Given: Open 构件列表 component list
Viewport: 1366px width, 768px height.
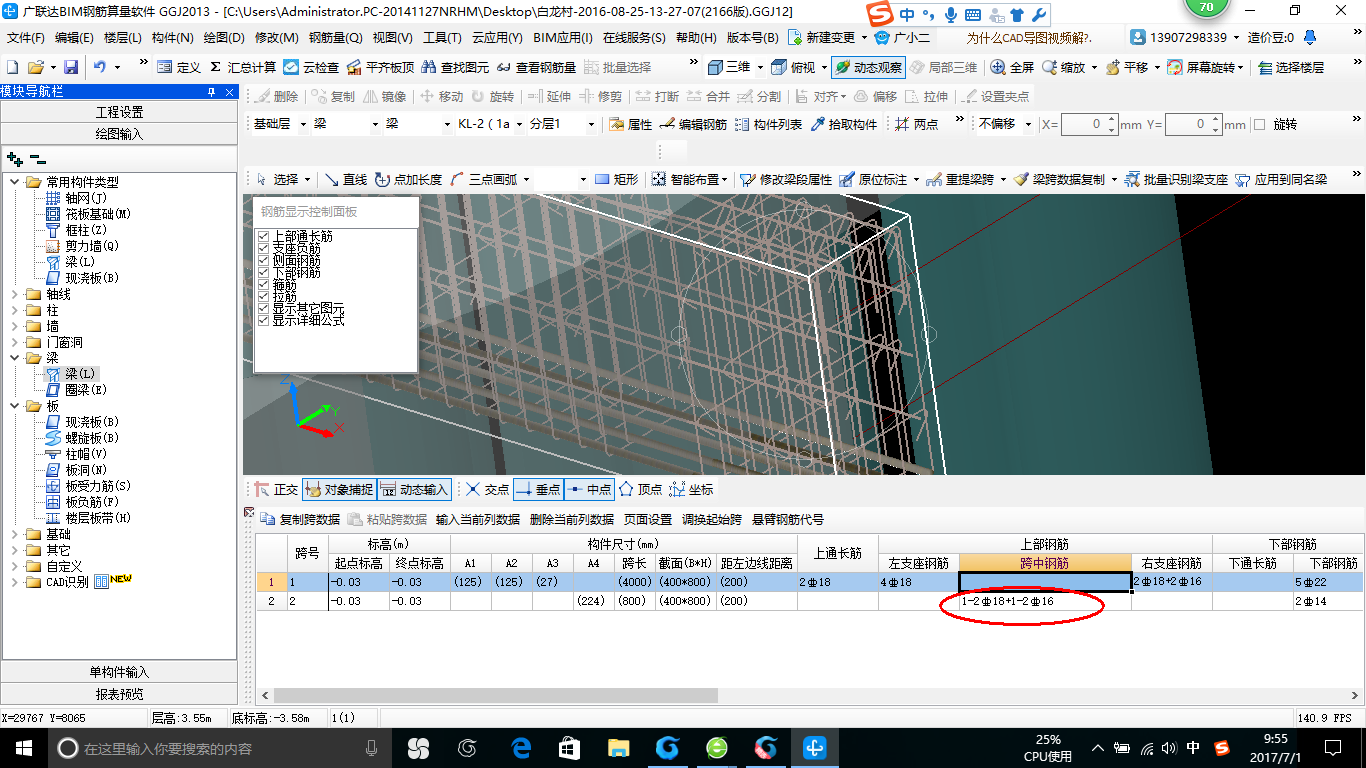Looking at the screenshot, I should click(x=768, y=124).
